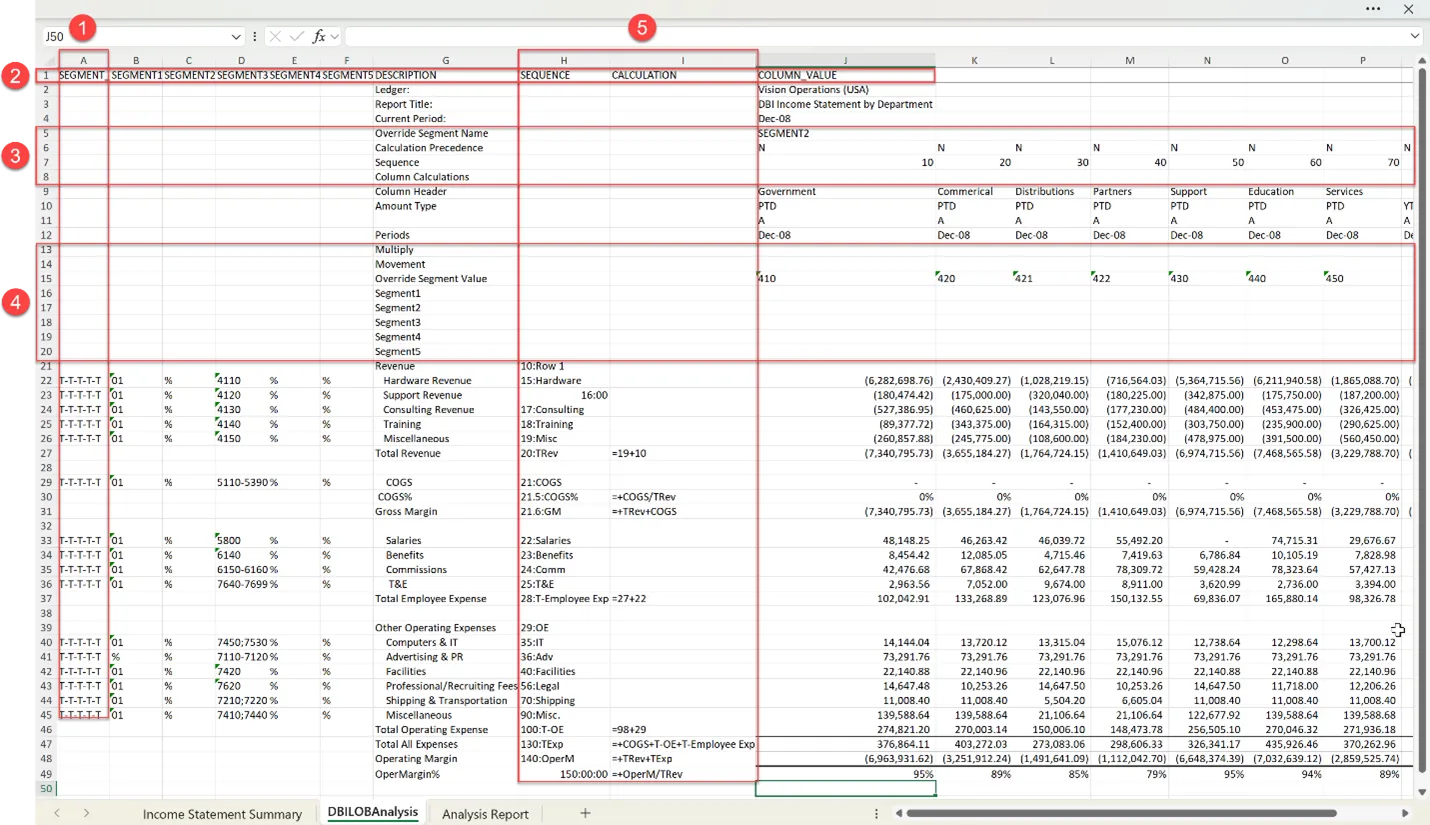
Task: Click the 5110-5390 segment range cell
Action: (241, 482)
